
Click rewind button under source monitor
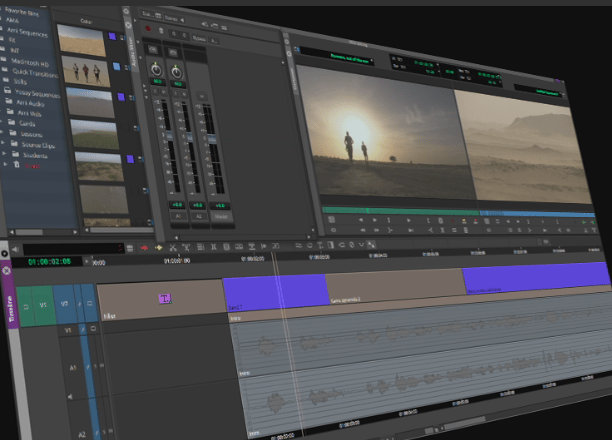pos(363,230)
